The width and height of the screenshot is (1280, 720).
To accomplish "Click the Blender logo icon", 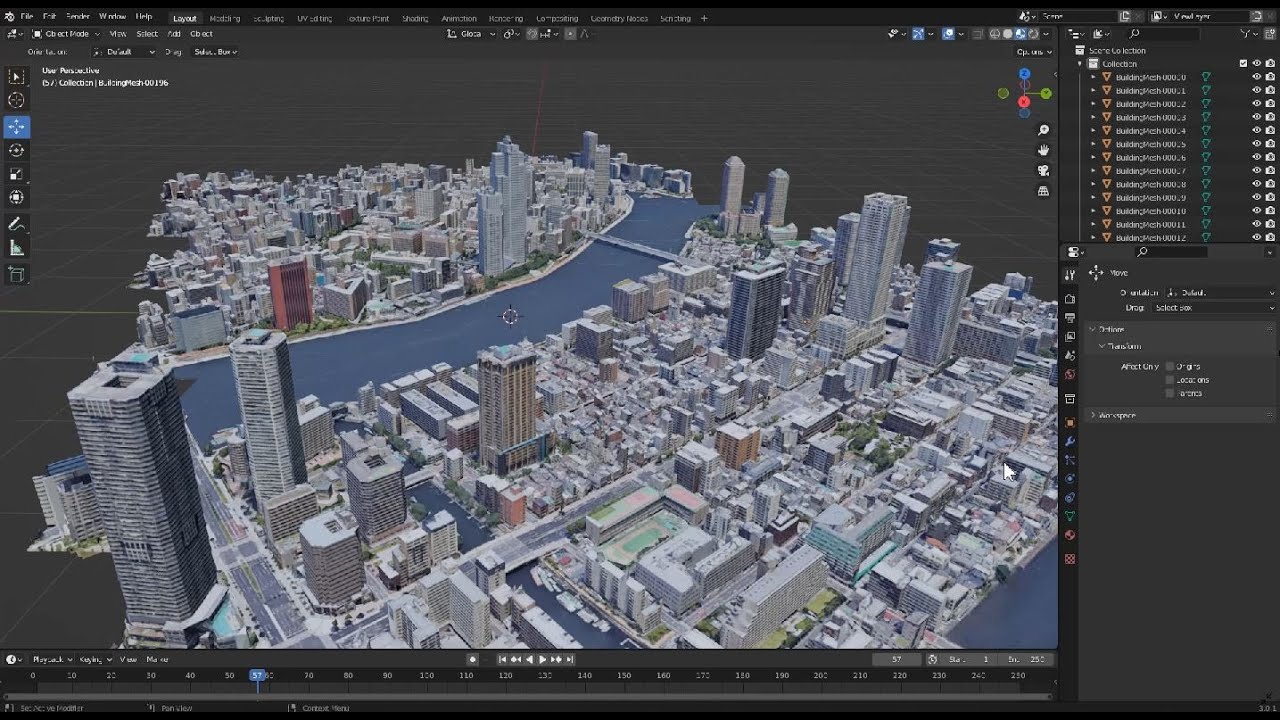I will (x=9, y=17).
